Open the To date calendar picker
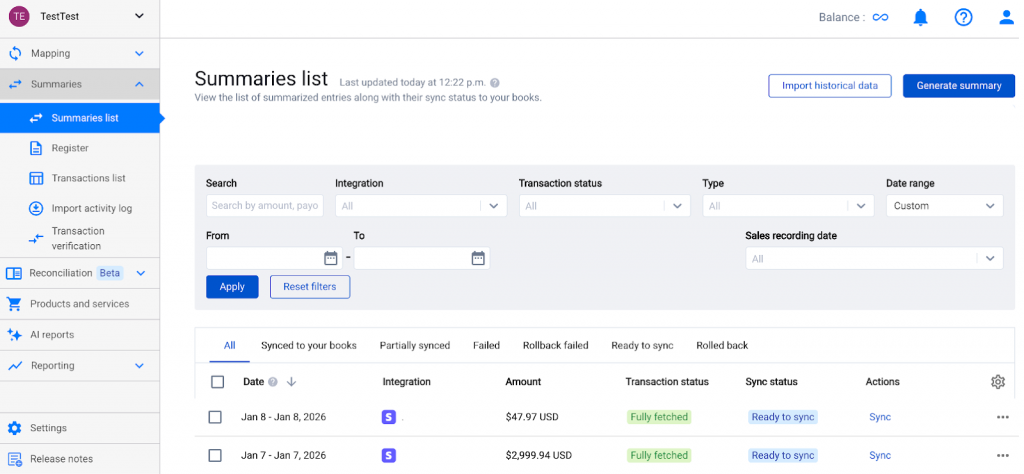 point(478,258)
